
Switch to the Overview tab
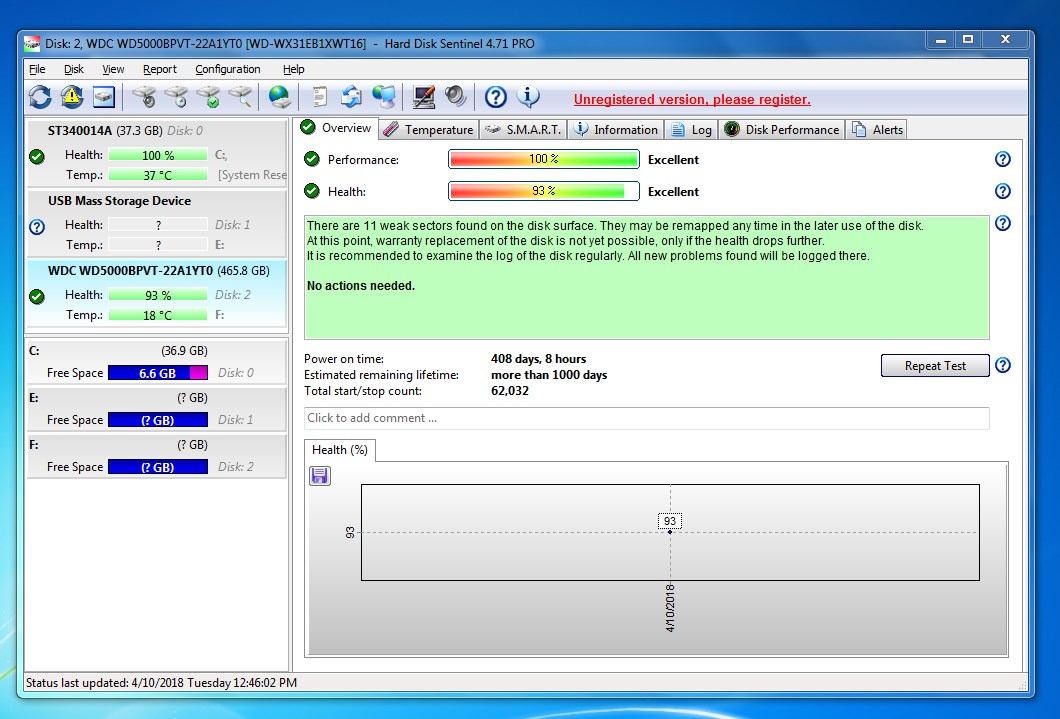click(336, 128)
